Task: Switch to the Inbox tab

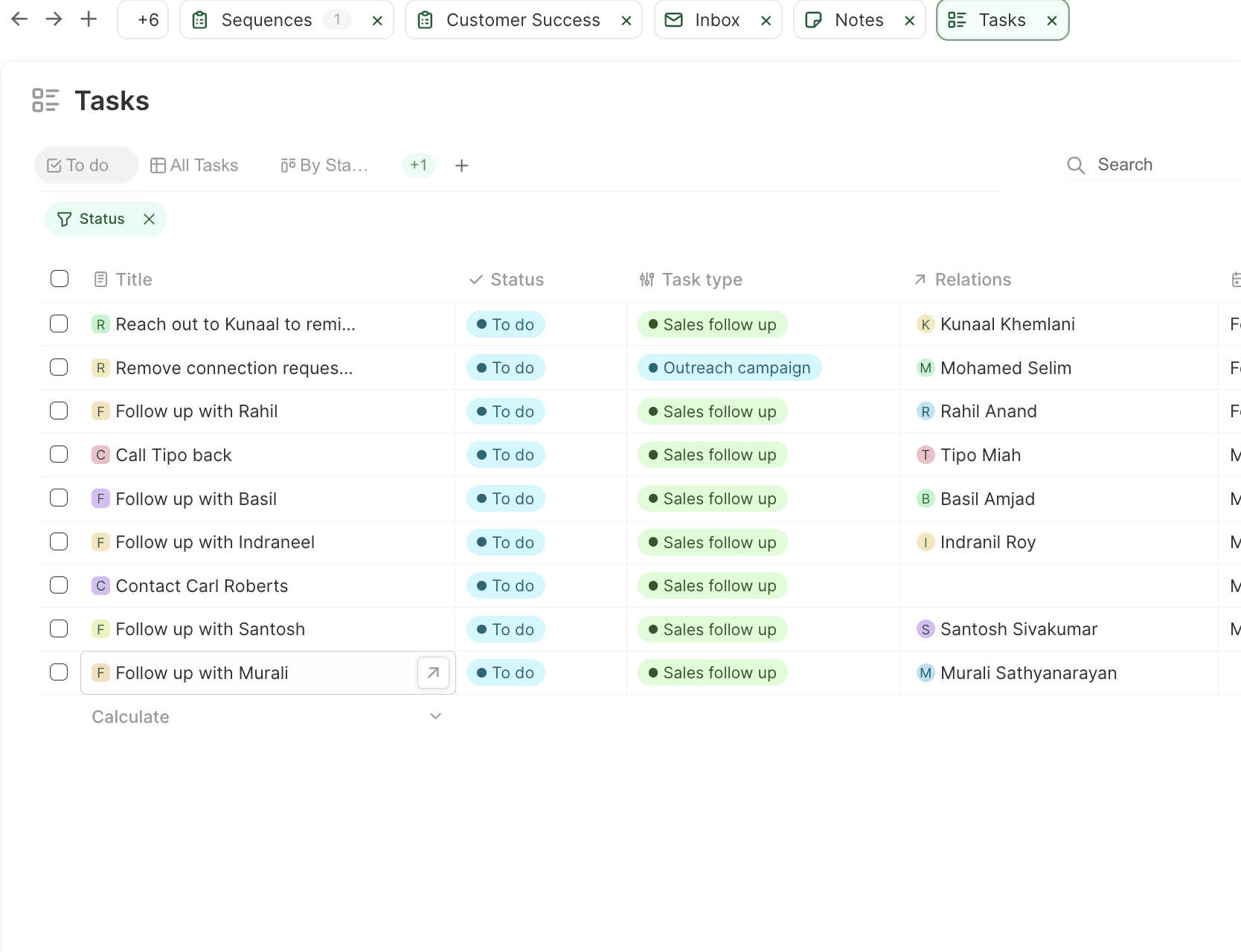Action: pos(716,19)
